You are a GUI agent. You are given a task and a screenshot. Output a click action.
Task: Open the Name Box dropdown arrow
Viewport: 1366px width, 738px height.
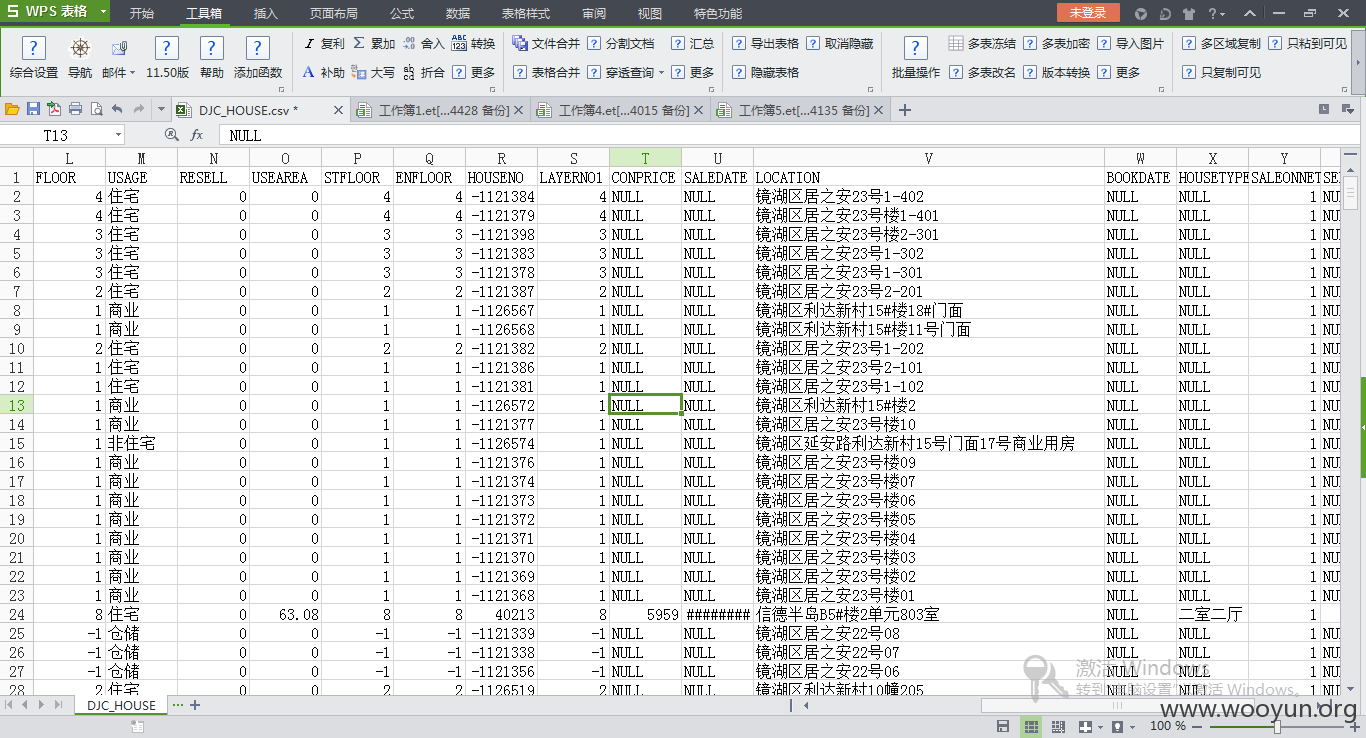click(x=118, y=135)
